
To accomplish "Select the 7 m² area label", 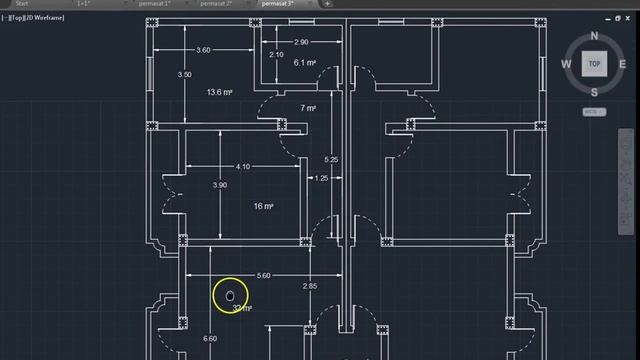I will 308,108.
